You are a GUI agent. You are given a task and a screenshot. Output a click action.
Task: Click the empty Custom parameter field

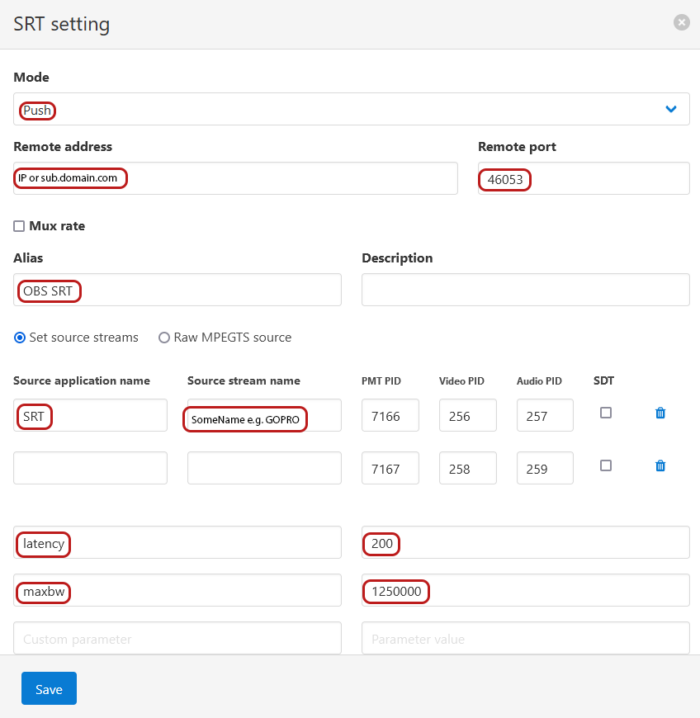click(177, 638)
